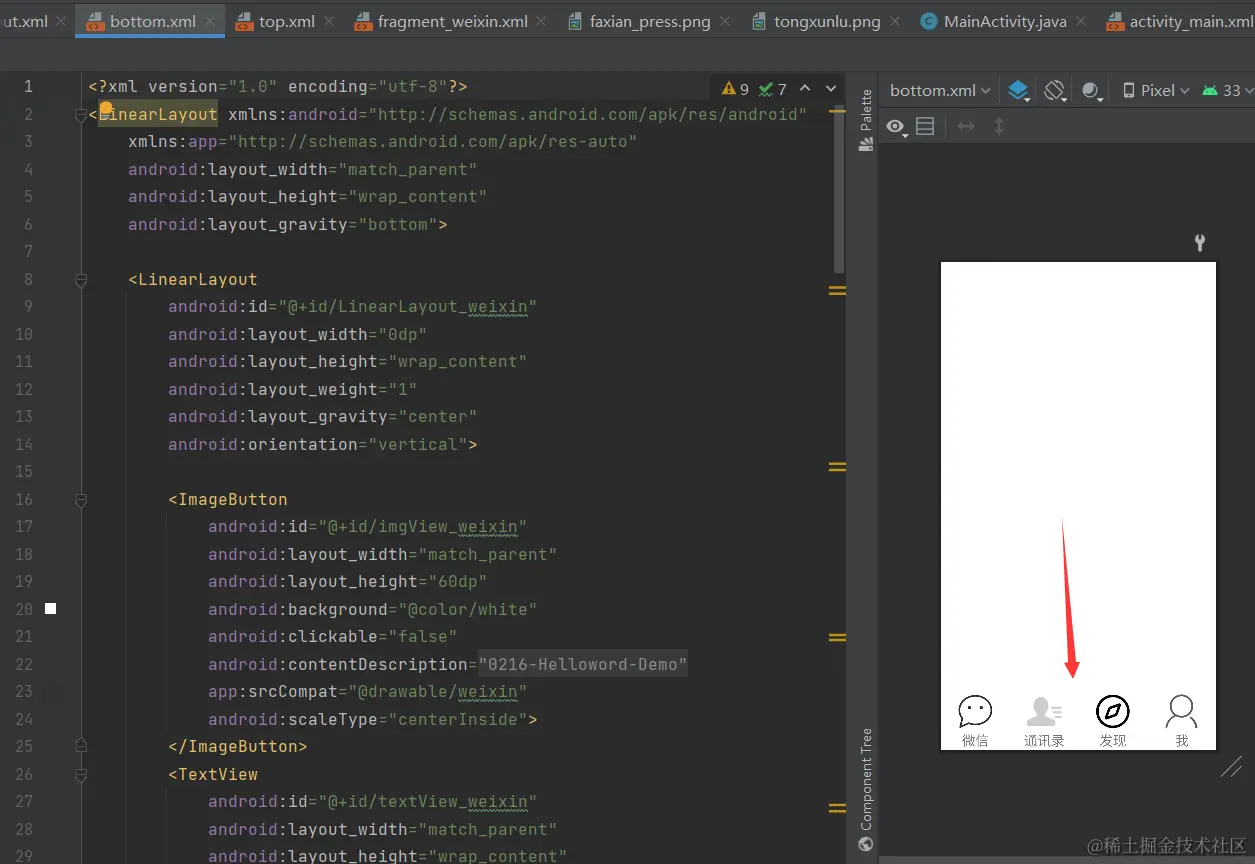Click the yellow warnings count indicator
Screen dimensions: 1255x864
(735, 89)
